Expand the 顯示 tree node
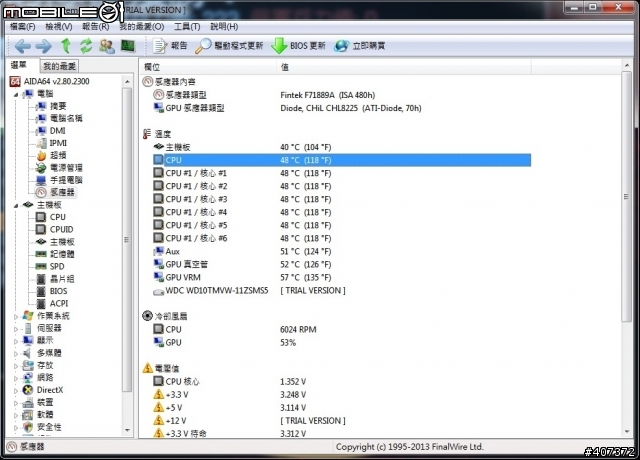The width and height of the screenshot is (640, 460). pos(16,341)
